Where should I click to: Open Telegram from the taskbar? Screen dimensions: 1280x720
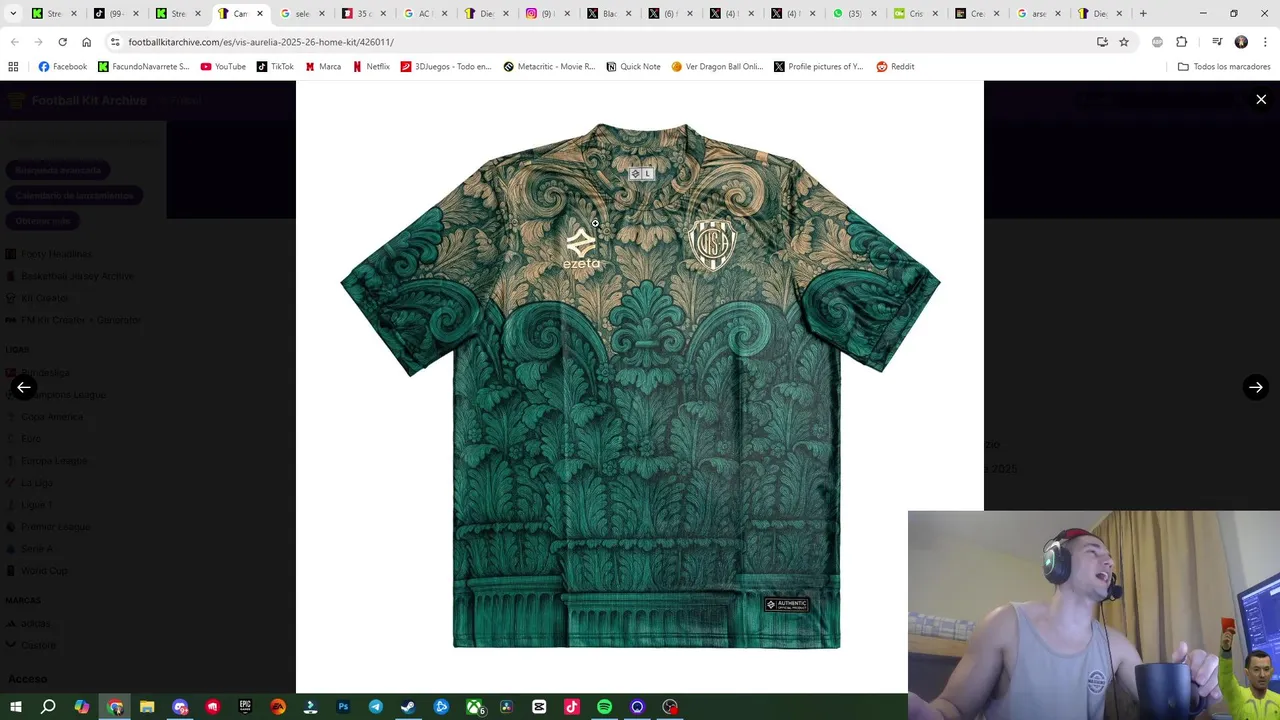coord(375,707)
